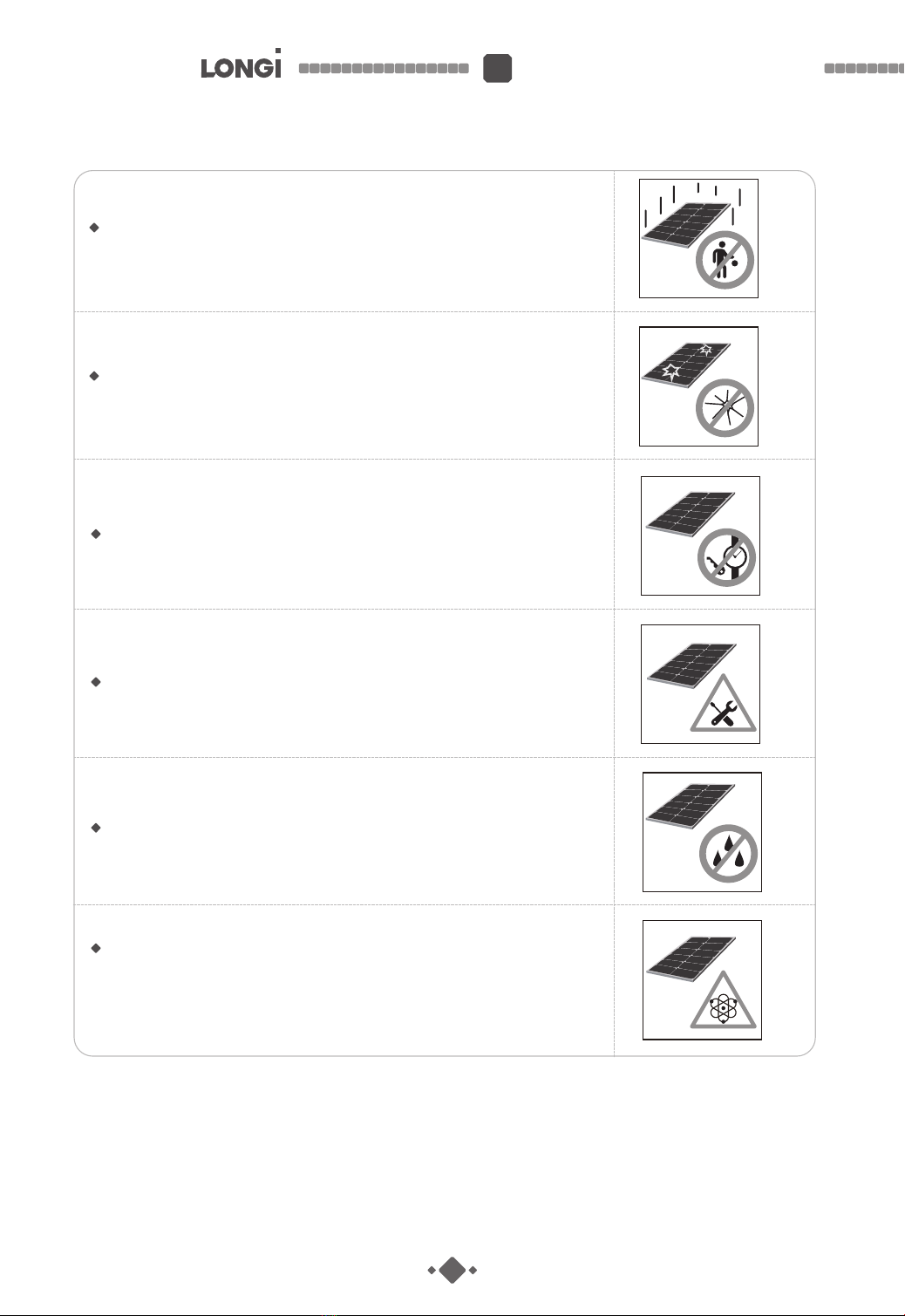Screen dimensions: 905x1316
Task: Click the fourth row's diamond bullet
Action: (96, 682)
